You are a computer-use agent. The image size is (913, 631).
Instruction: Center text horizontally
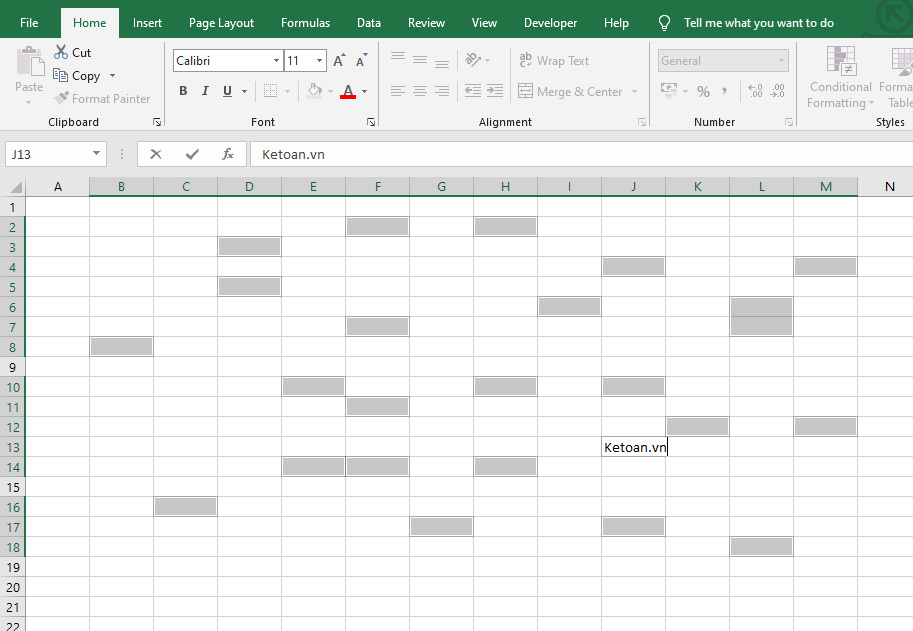click(x=420, y=91)
